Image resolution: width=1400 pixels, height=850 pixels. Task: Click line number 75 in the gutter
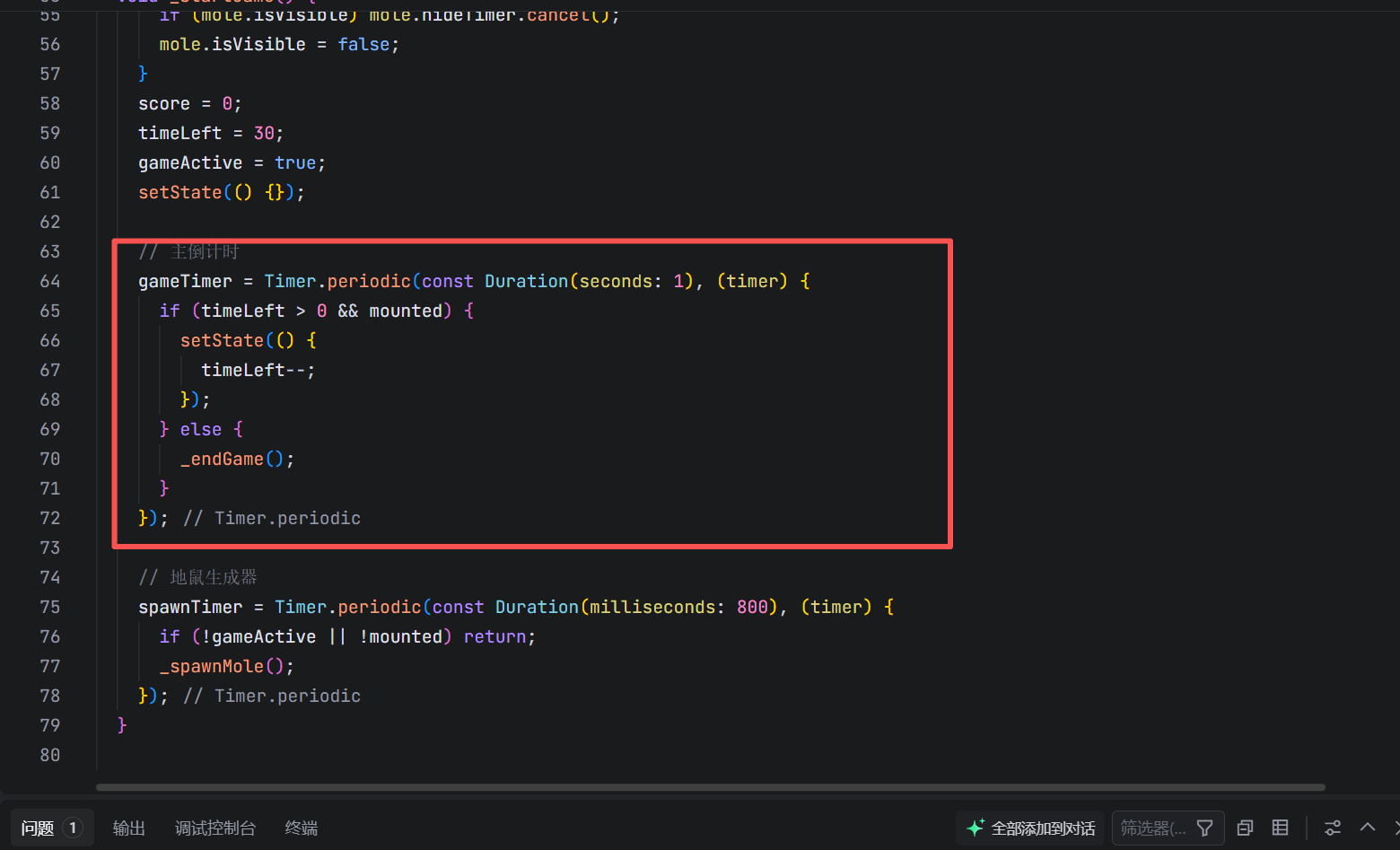[x=50, y=607]
